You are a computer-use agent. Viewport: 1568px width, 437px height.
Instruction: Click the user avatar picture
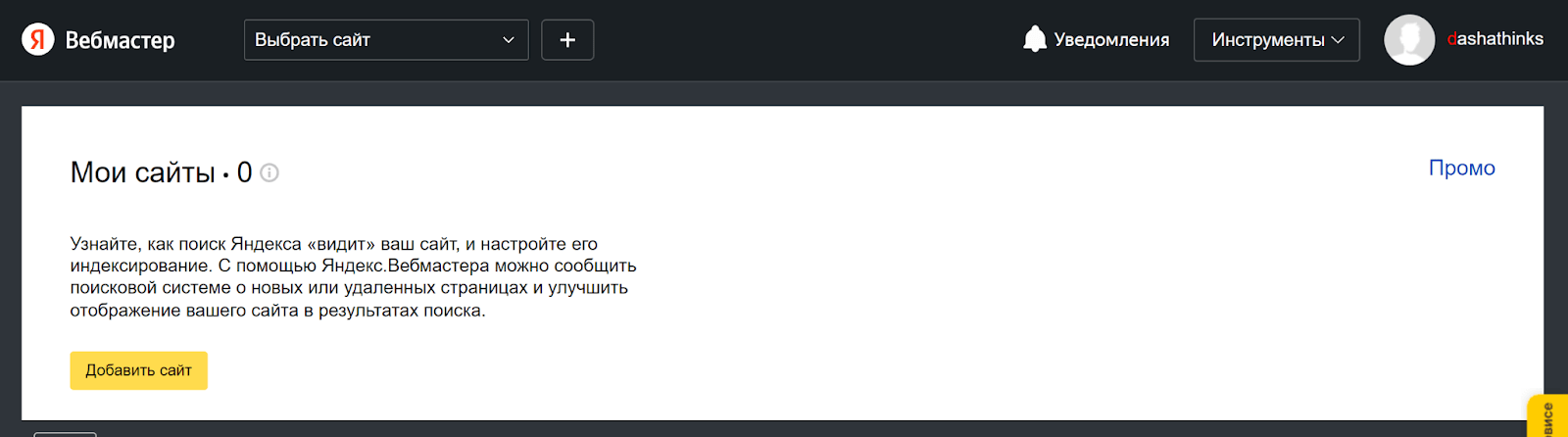(1409, 40)
